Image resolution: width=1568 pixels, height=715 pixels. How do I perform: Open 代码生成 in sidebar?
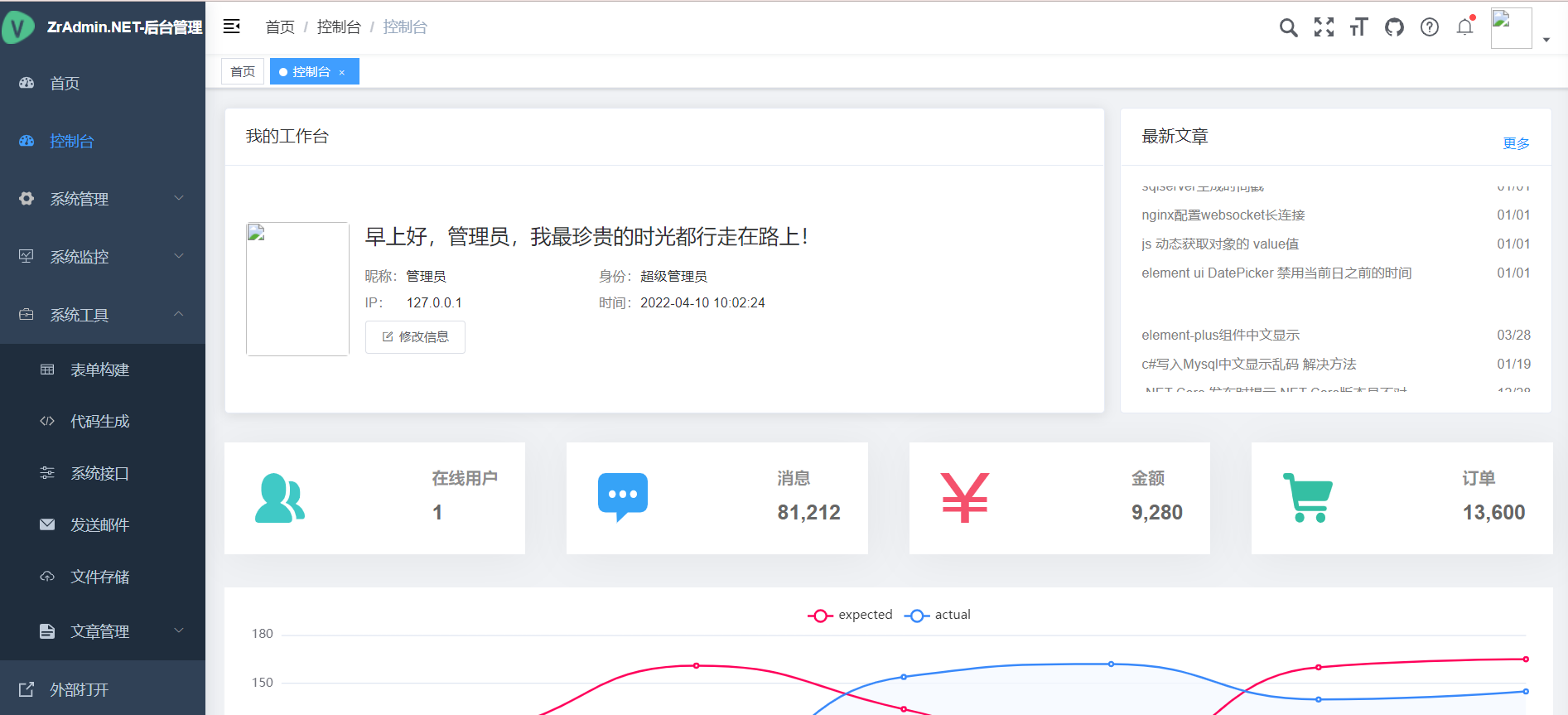coord(100,422)
